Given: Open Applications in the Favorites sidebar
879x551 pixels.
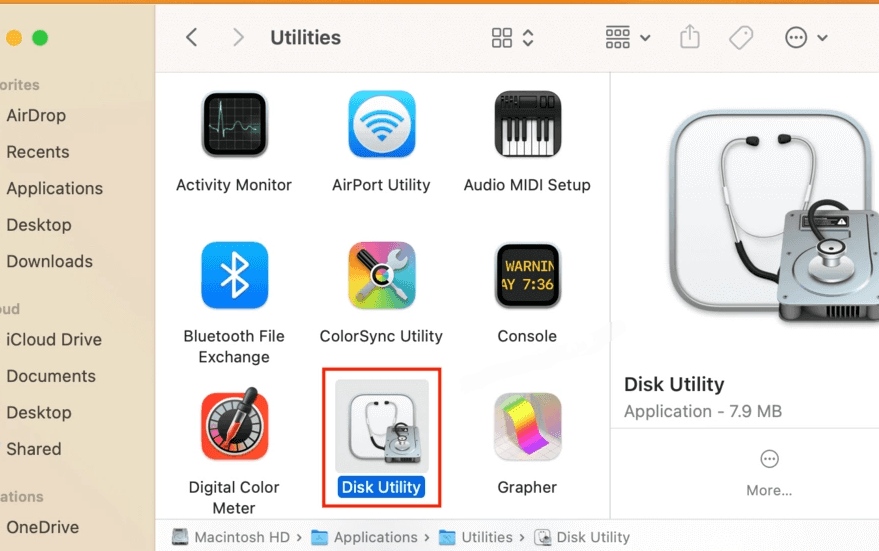Looking at the screenshot, I should point(54,188).
